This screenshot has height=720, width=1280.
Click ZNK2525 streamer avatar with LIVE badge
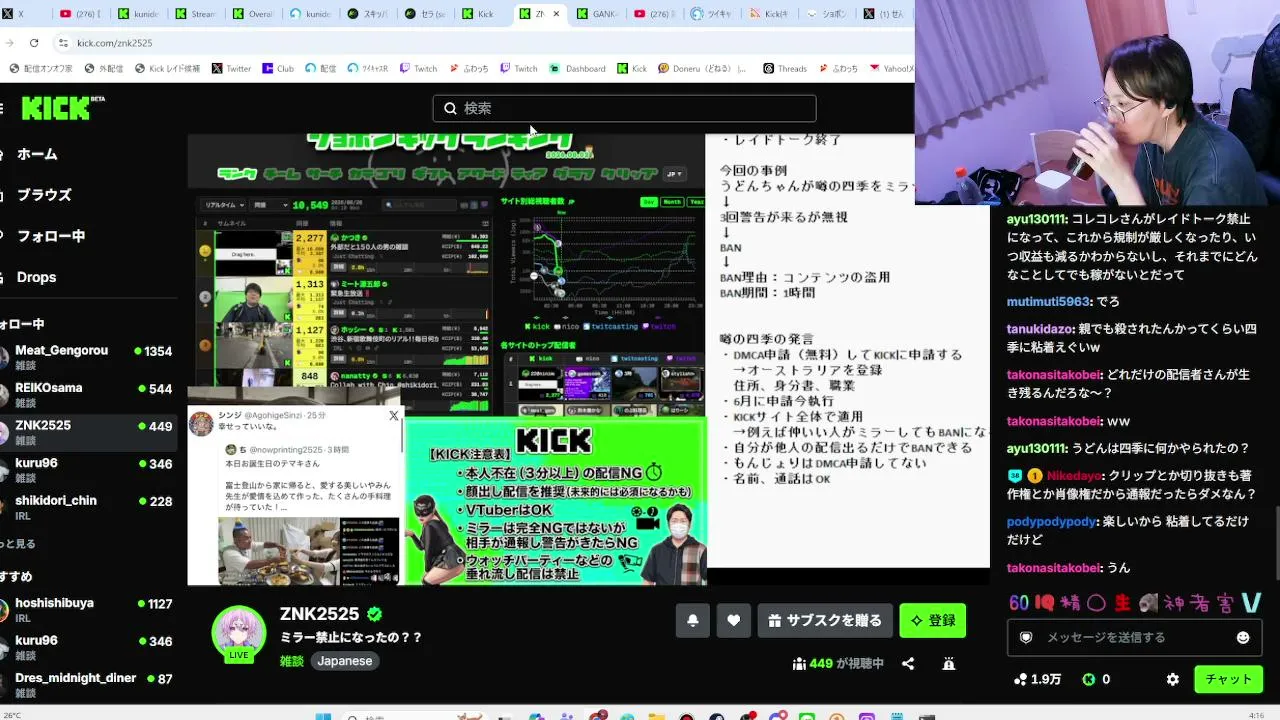(x=239, y=633)
